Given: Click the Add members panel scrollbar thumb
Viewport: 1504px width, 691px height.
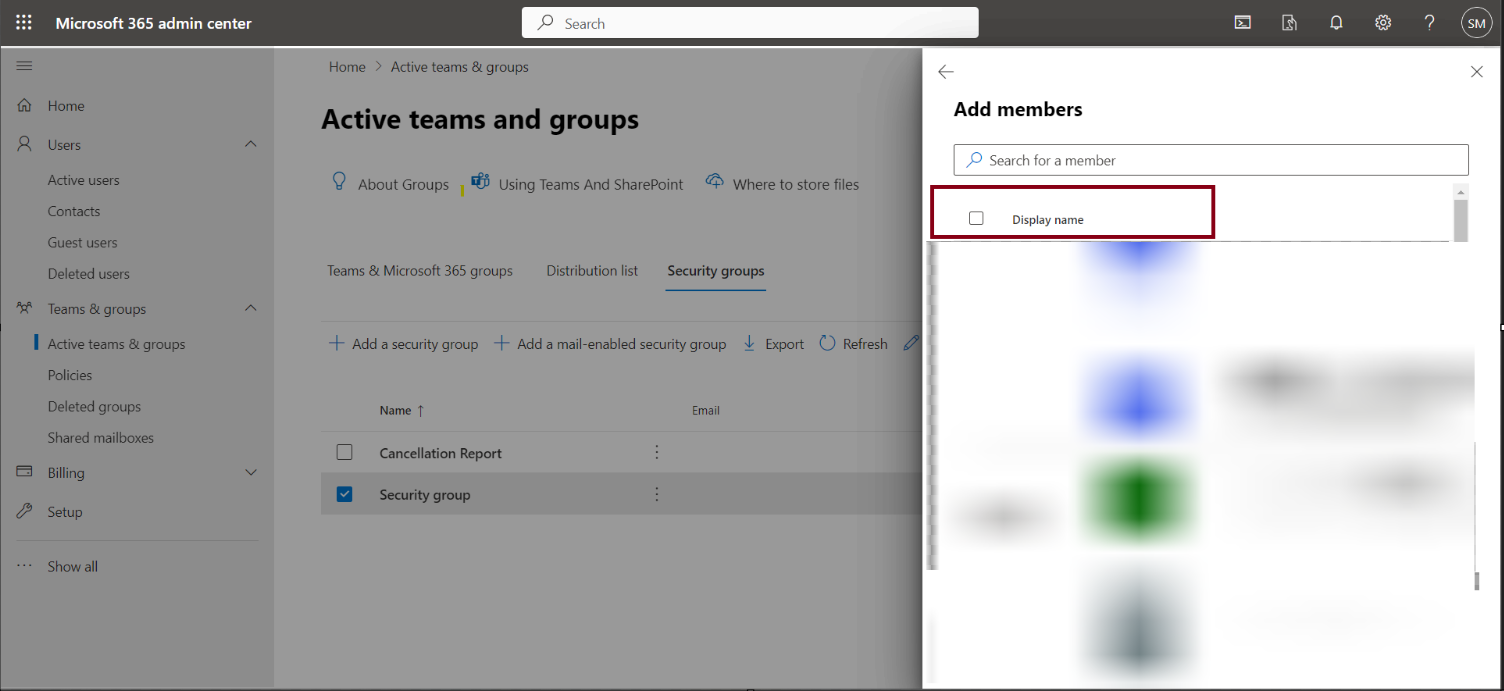Looking at the screenshot, I should [x=1460, y=221].
